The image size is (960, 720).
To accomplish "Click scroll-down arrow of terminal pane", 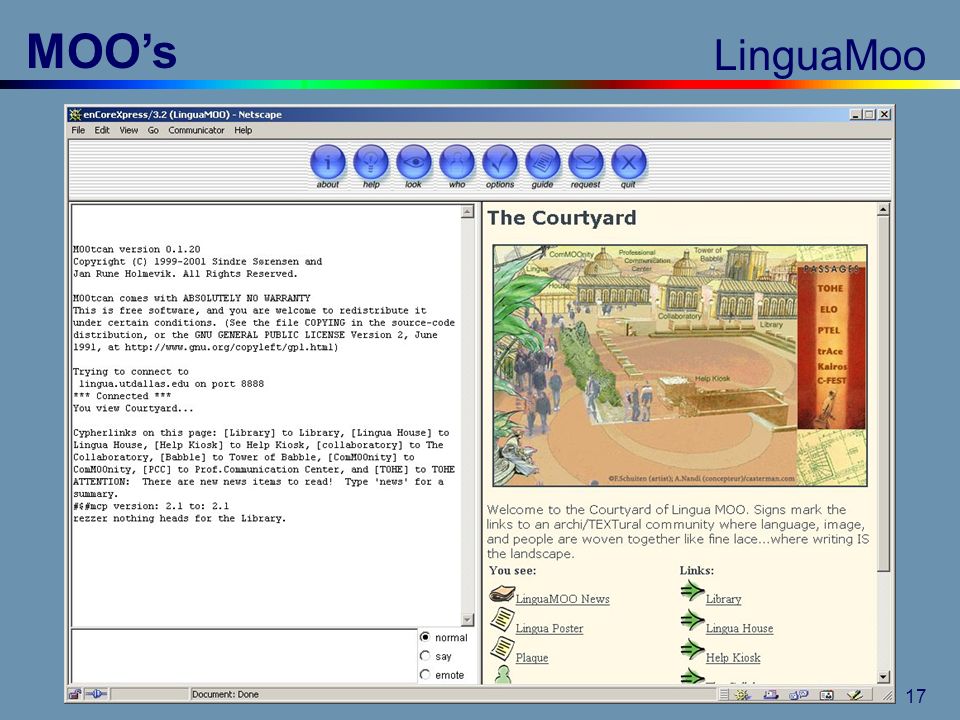I will click(x=468, y=620).
